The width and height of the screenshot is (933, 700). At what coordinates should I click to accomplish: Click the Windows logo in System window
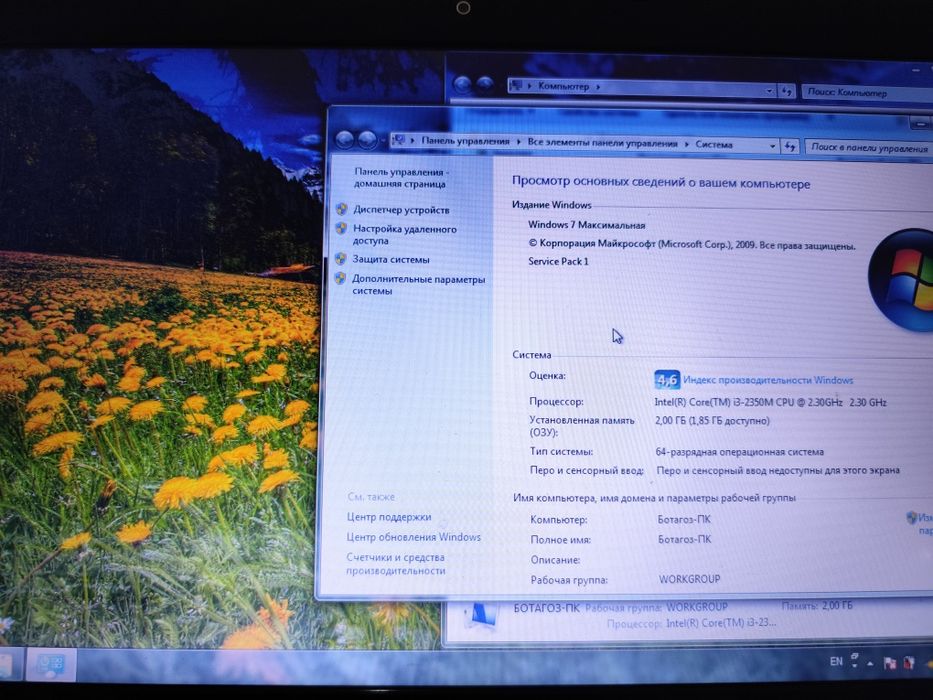tap(901, 280)
